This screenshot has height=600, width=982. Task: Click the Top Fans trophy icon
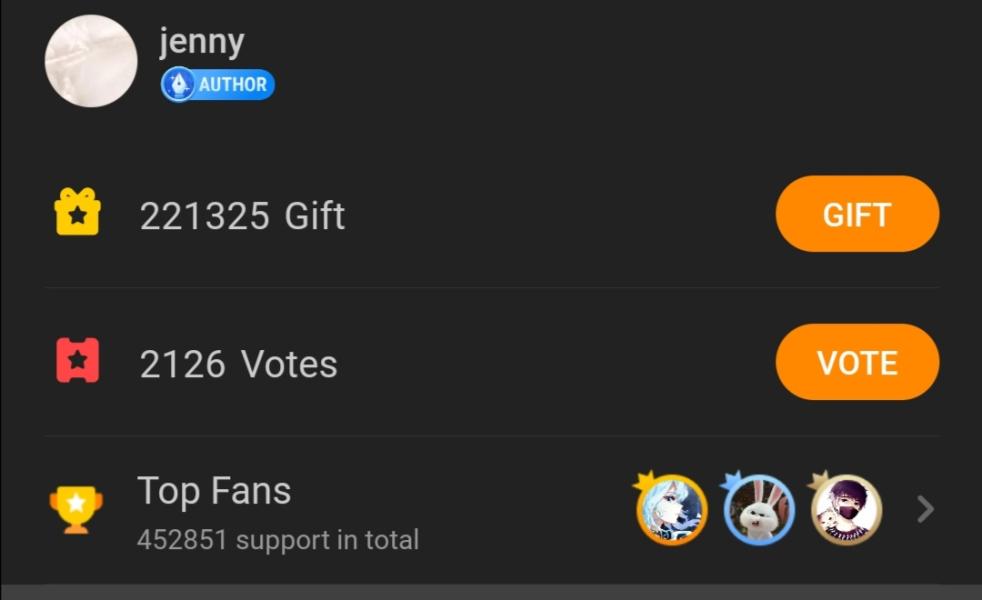click(76, 509)
